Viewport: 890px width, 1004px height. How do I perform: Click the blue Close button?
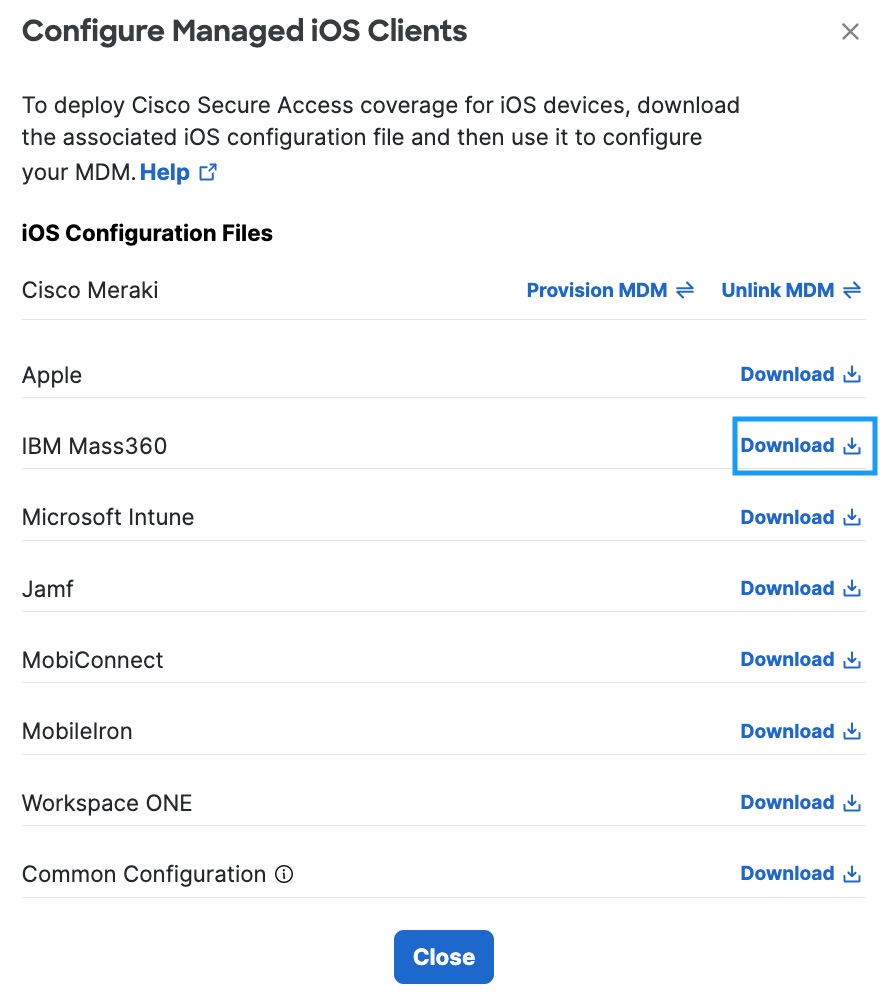(x=444, y=957)
